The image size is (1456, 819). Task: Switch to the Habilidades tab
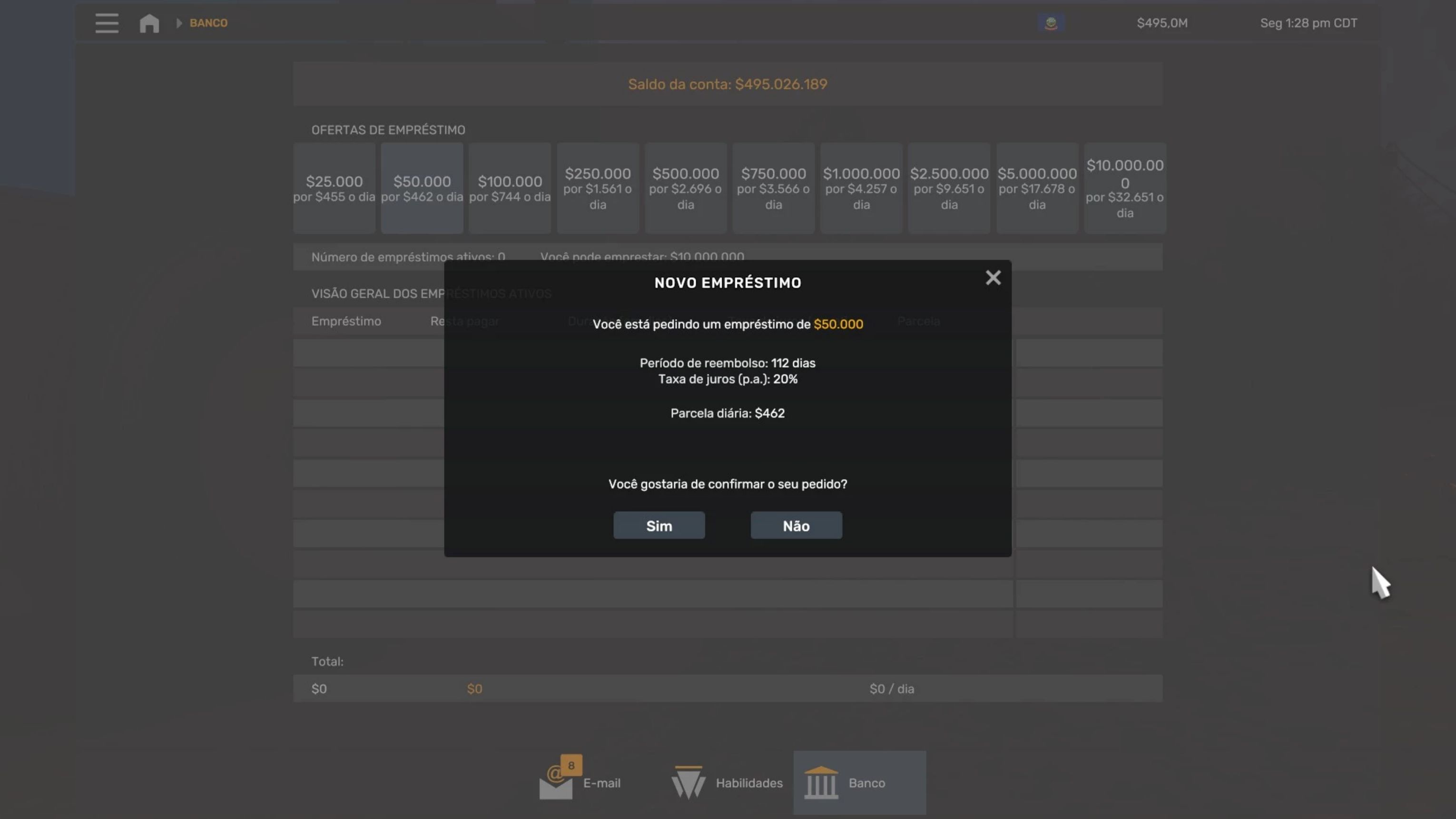pyautogui.click(x=749, y=783)
